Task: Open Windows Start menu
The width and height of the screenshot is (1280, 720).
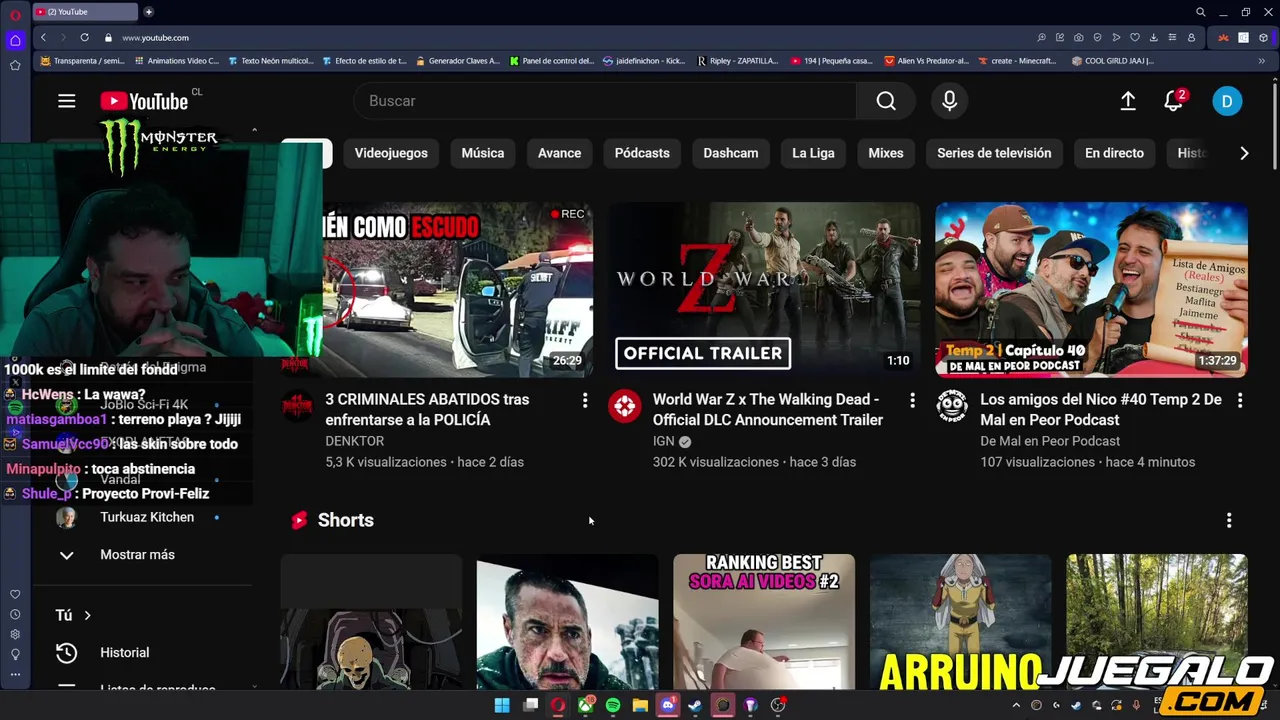Action: (502, 705)
